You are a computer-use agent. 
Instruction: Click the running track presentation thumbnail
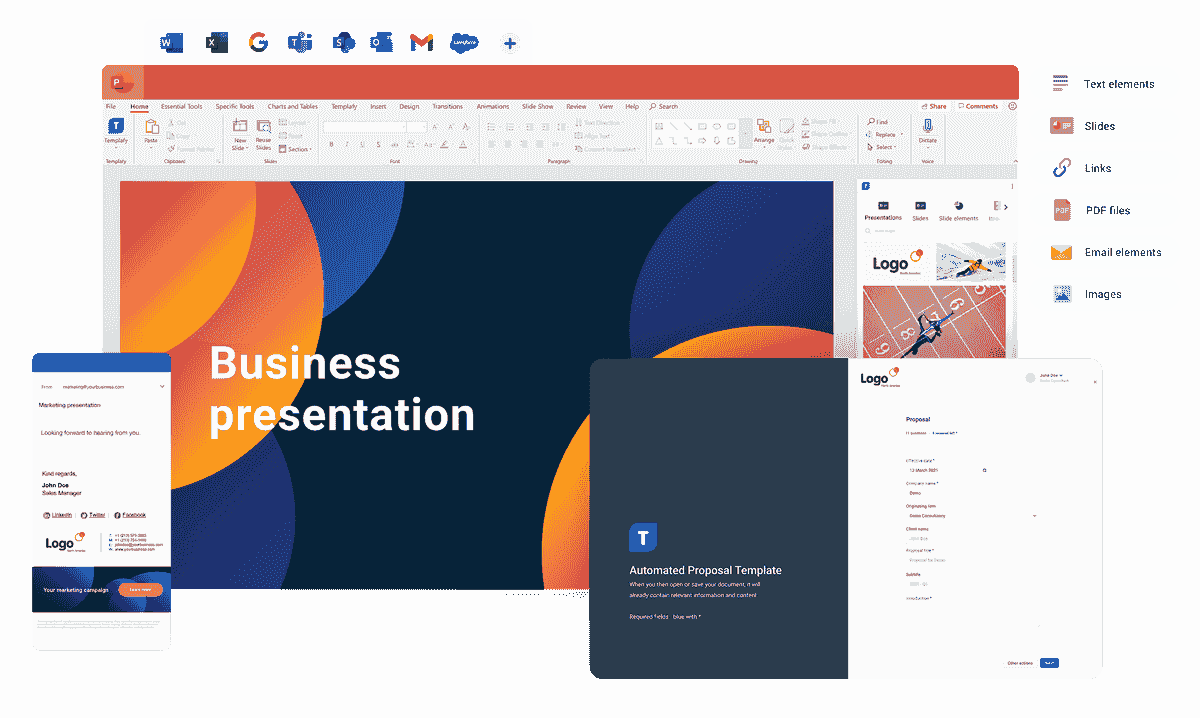(x=934, y=322)
